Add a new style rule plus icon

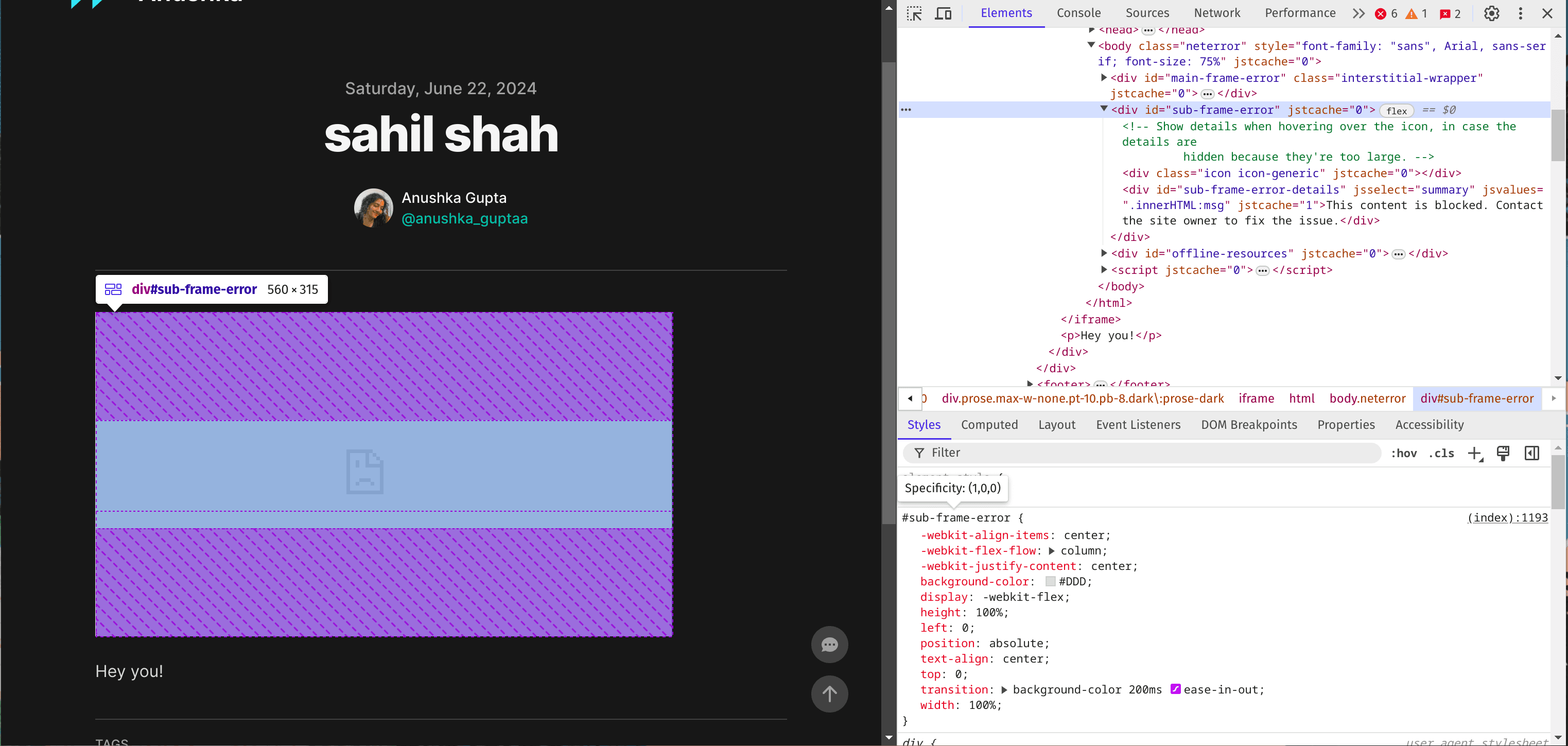1475,453
